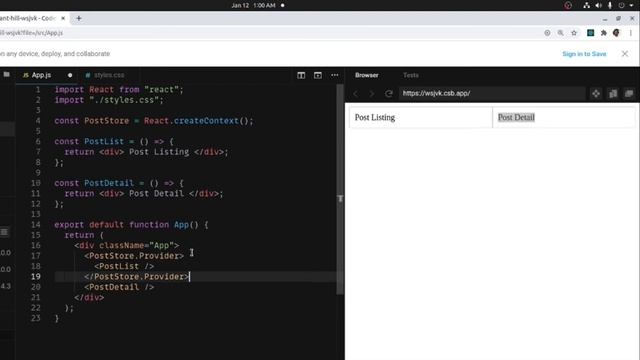Close the CodeSandbox browser tab
The image size is (640, 360).
[x=63, y=18]
